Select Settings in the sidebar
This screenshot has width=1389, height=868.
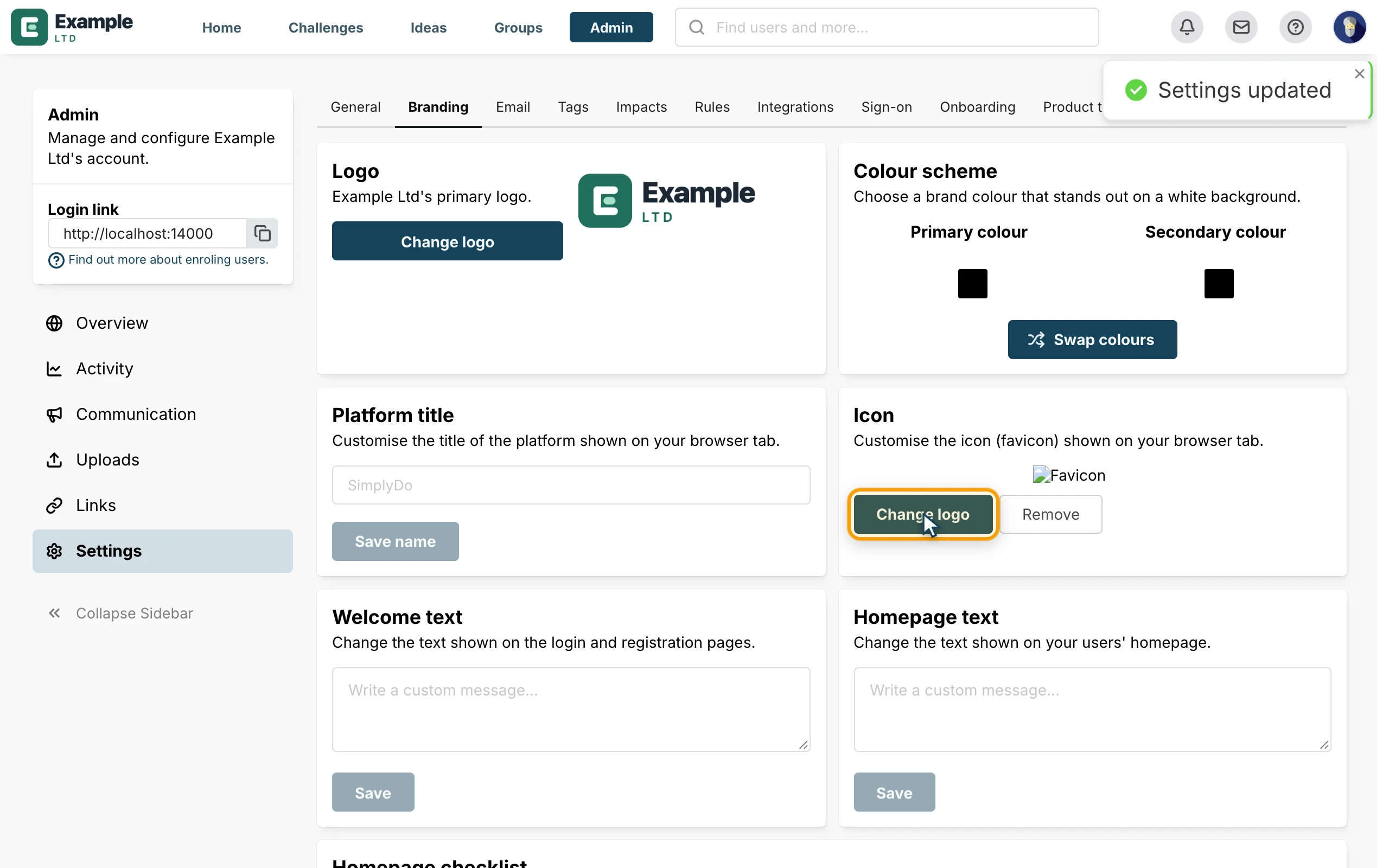(162, 551)
